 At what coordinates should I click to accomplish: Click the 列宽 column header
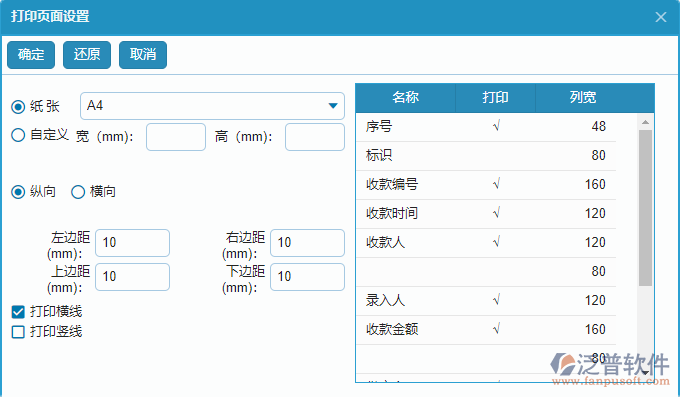point(583,98)
